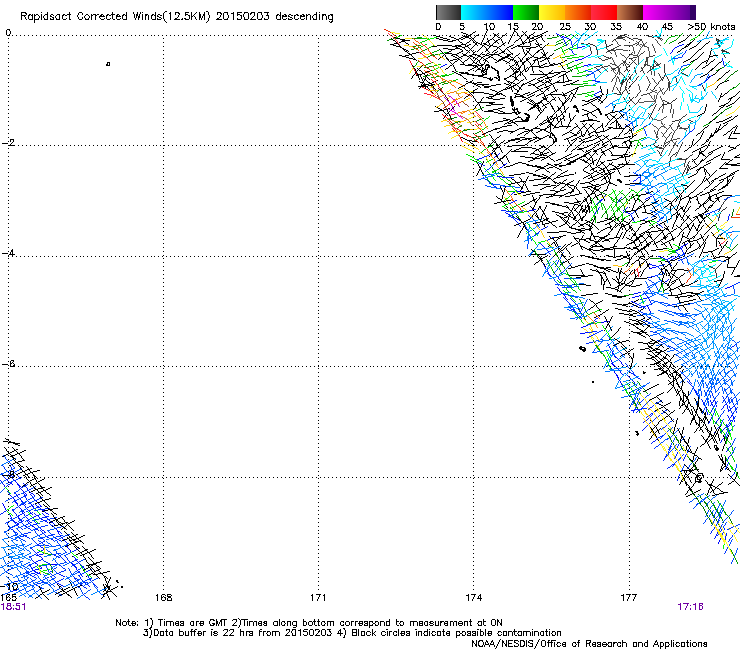Click the latitude axis label '-8'
The image size is (740, 650).
pos(8,474)
